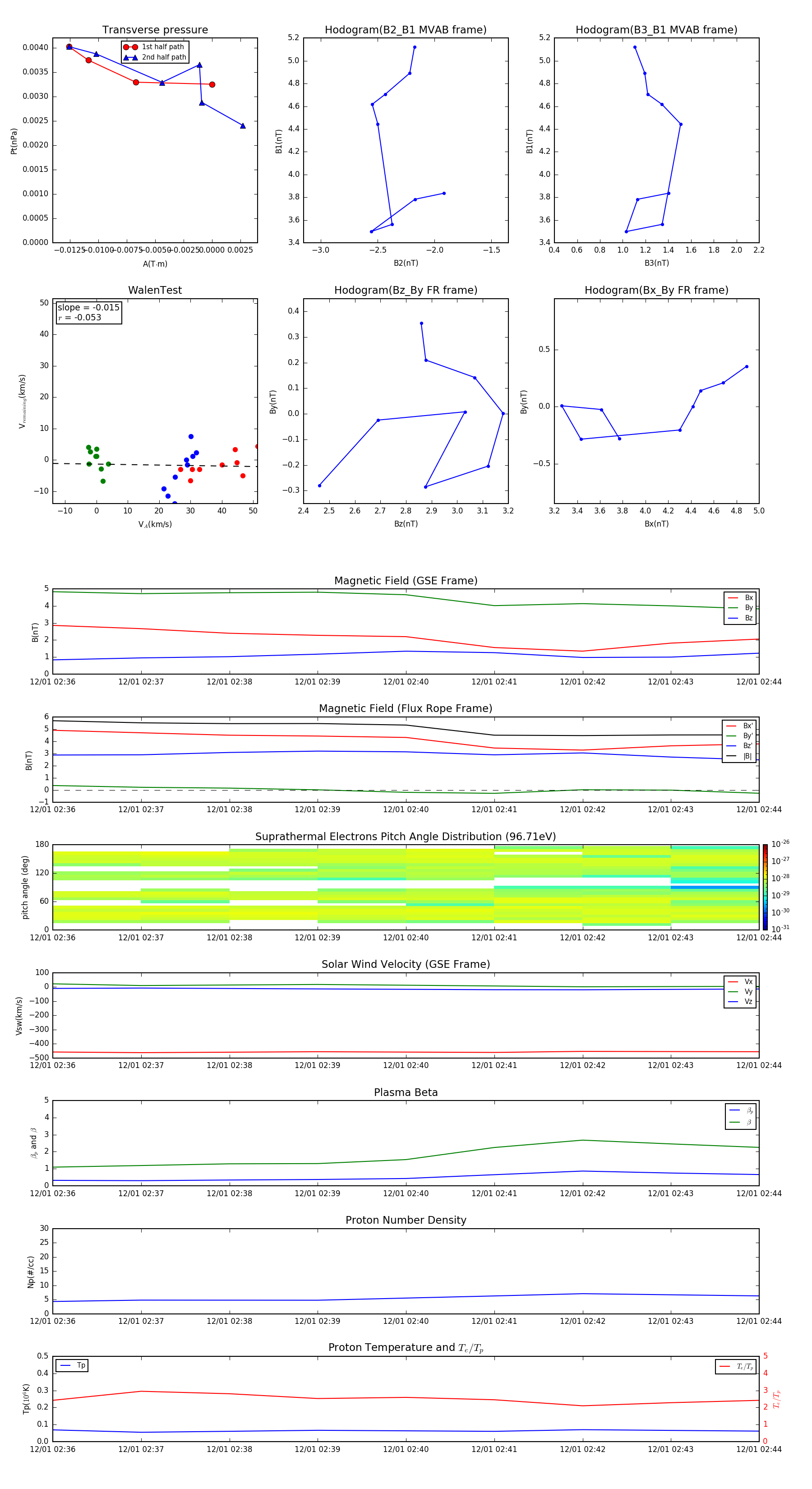Click the 'Tp' legend entry
The image size is (812, 1489).
pos(72,1365)
